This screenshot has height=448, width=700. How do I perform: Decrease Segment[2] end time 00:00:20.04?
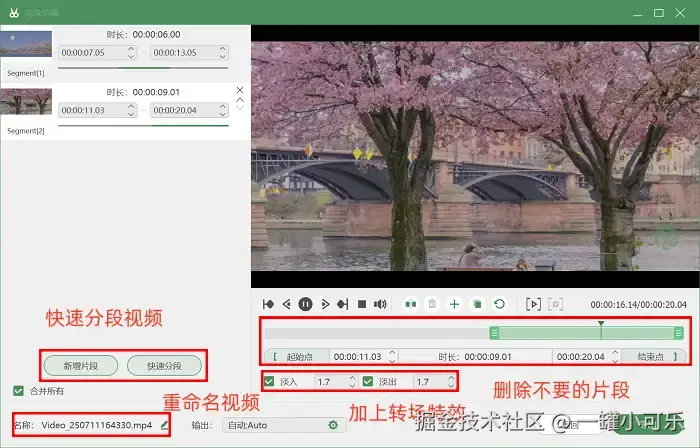[x=223, y=114]
